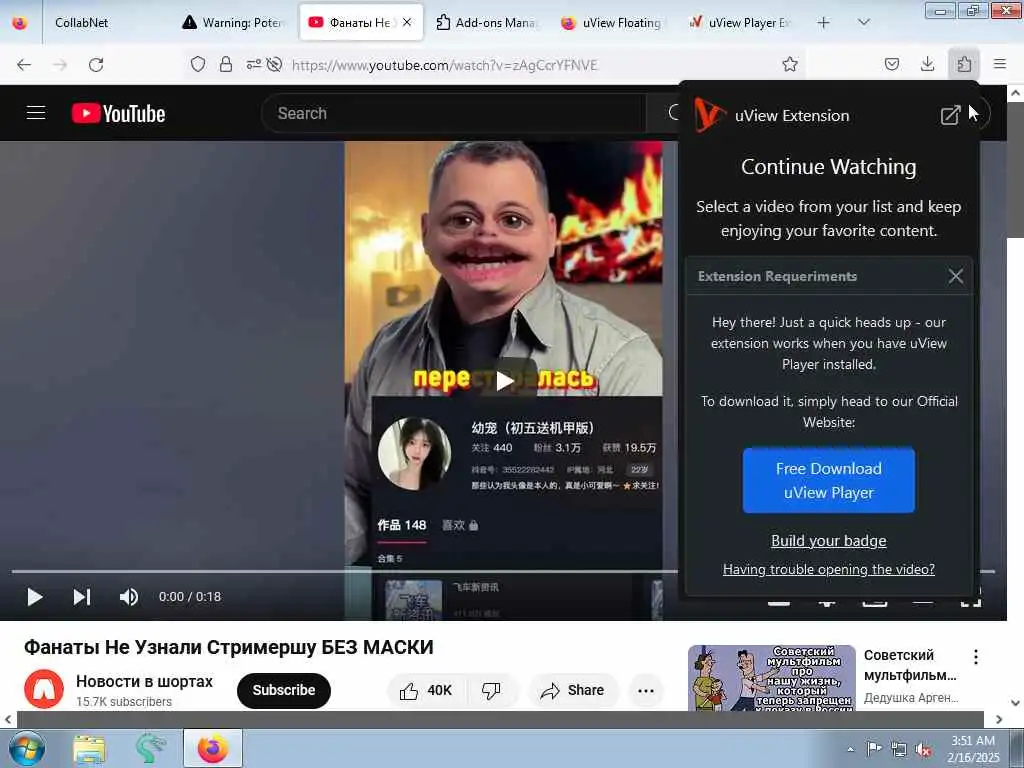Open uView extension in new window
The width and height of the screenshot is (1024, 768).
click(x=950, y=115)
